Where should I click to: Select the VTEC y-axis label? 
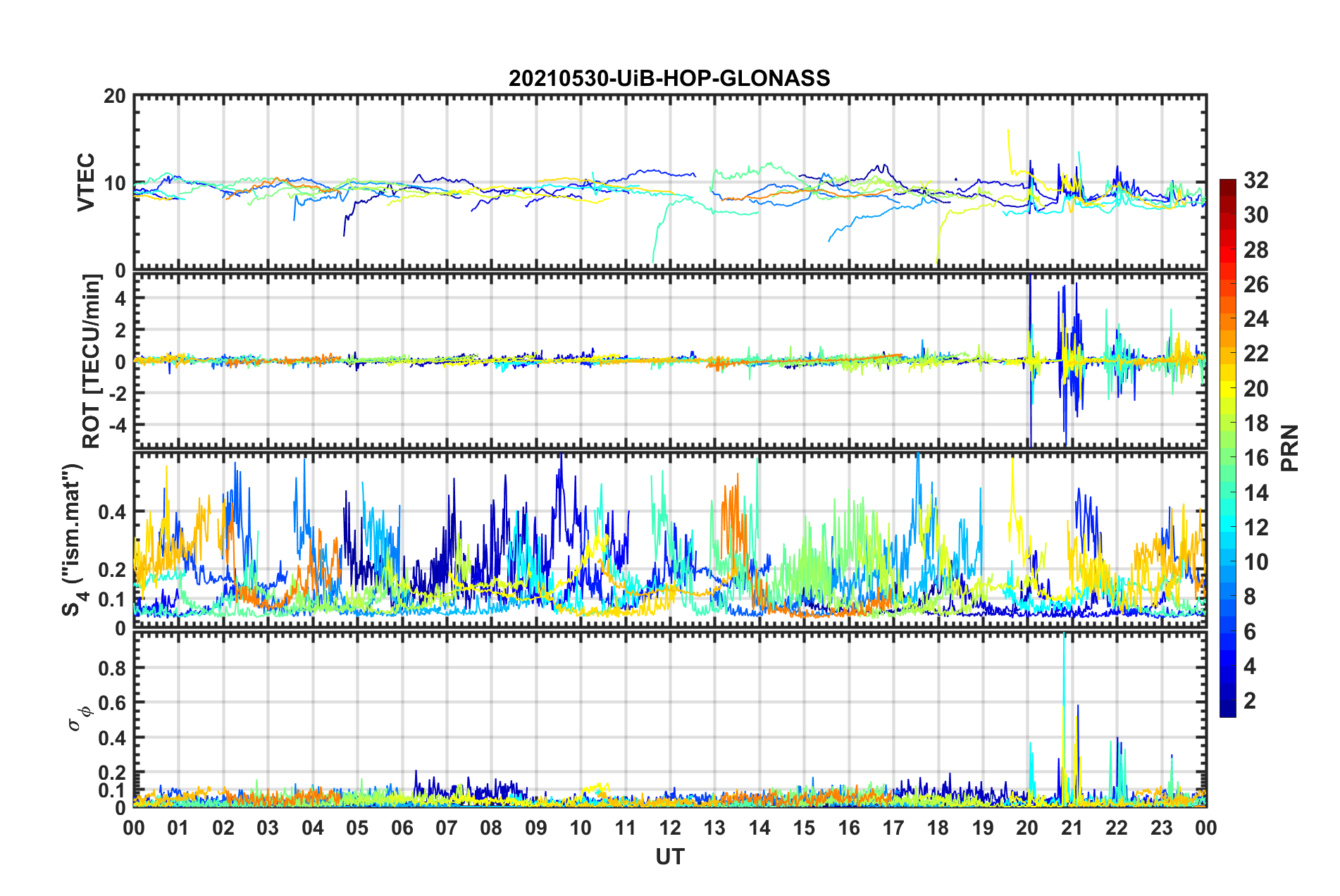[86, 182]
